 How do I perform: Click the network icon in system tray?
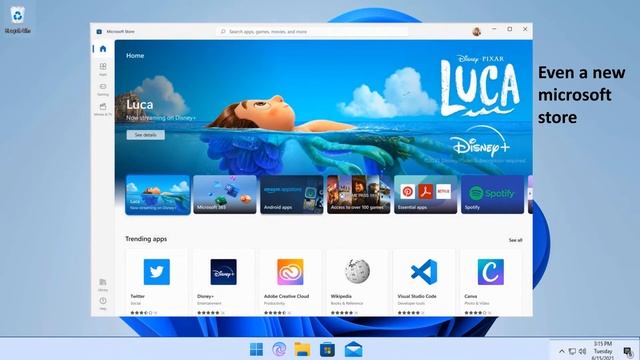point(572,351)
